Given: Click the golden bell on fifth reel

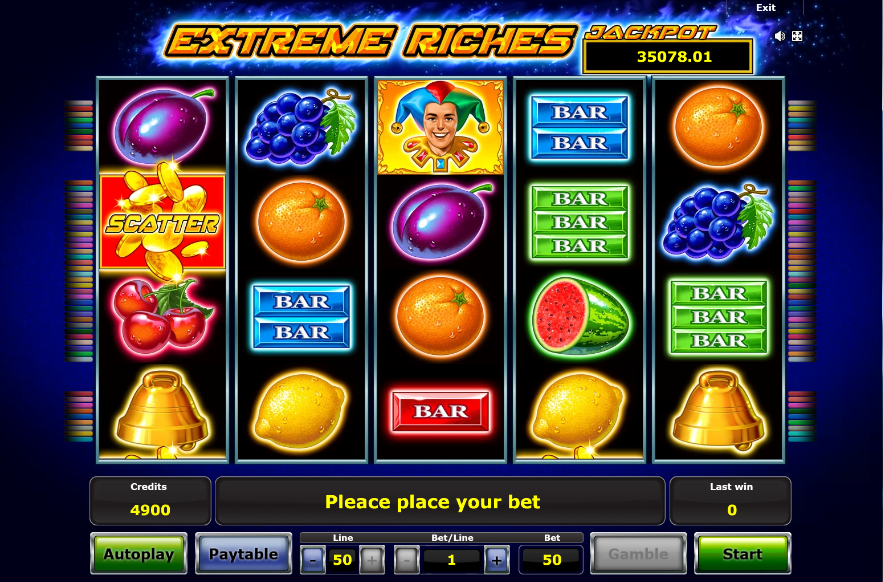Looking at the screenshot, I should point(719,410).
